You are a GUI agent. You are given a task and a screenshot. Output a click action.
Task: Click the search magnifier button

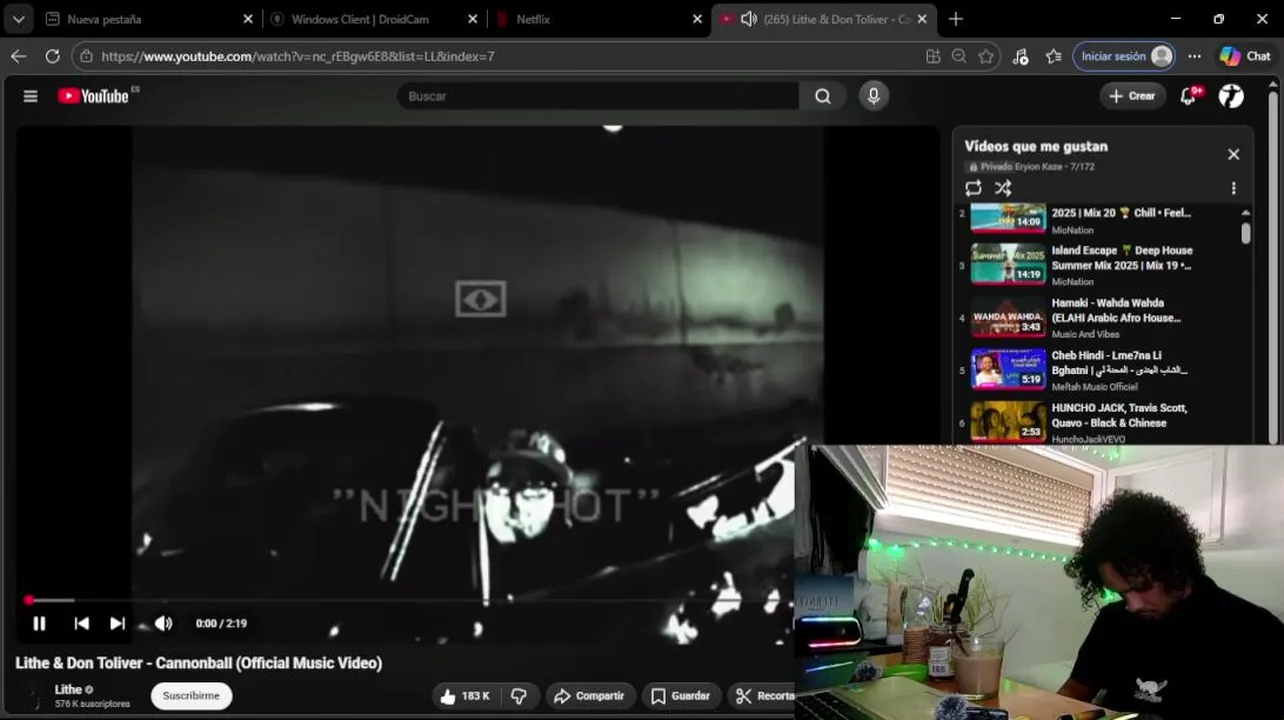click(822, 96)
